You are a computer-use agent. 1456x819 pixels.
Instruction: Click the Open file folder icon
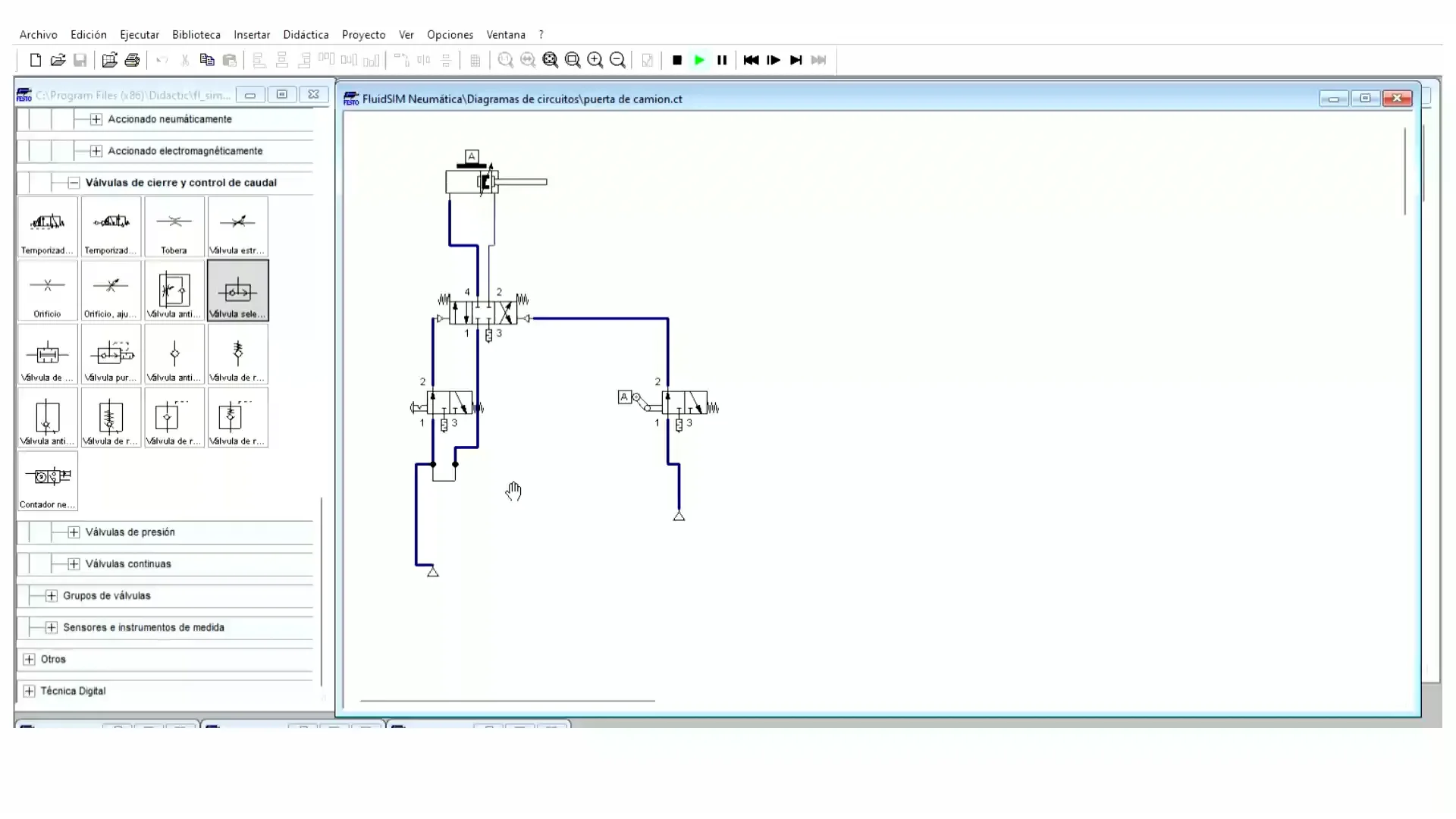click(58, 60)
